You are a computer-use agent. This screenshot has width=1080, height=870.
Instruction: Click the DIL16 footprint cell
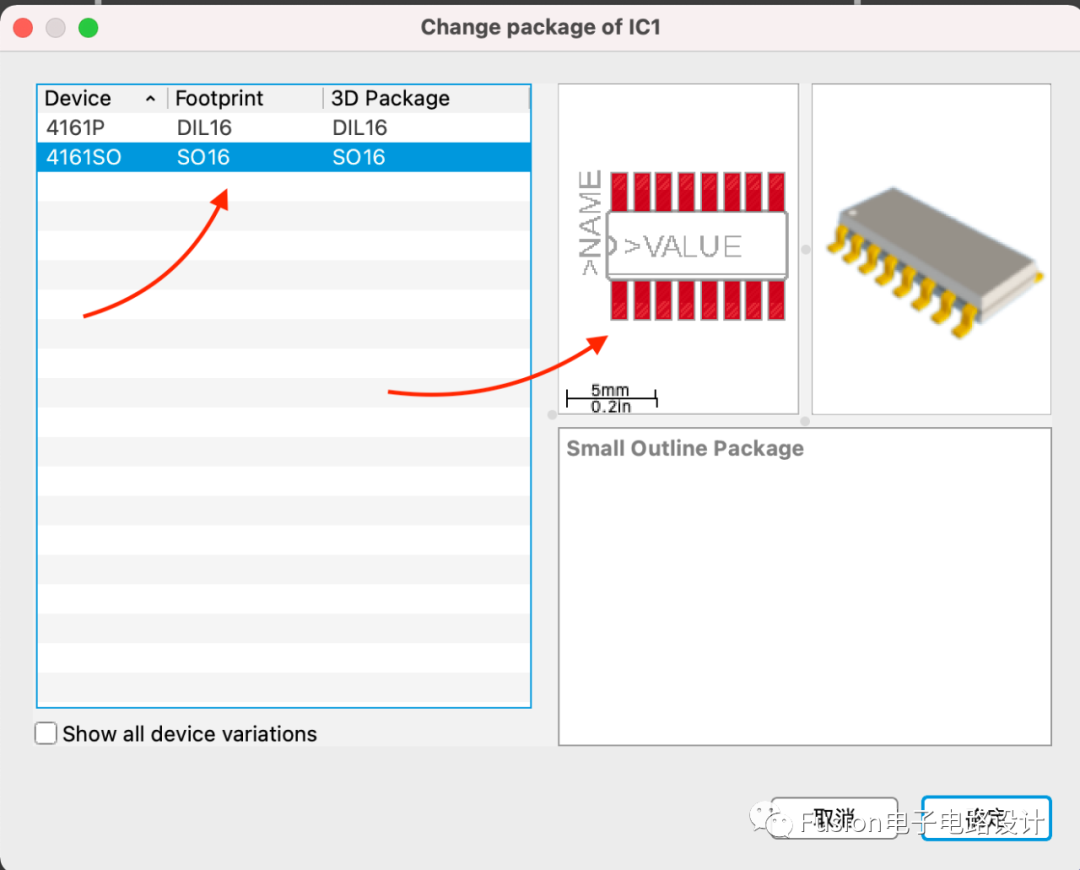[x=204, y=127]
